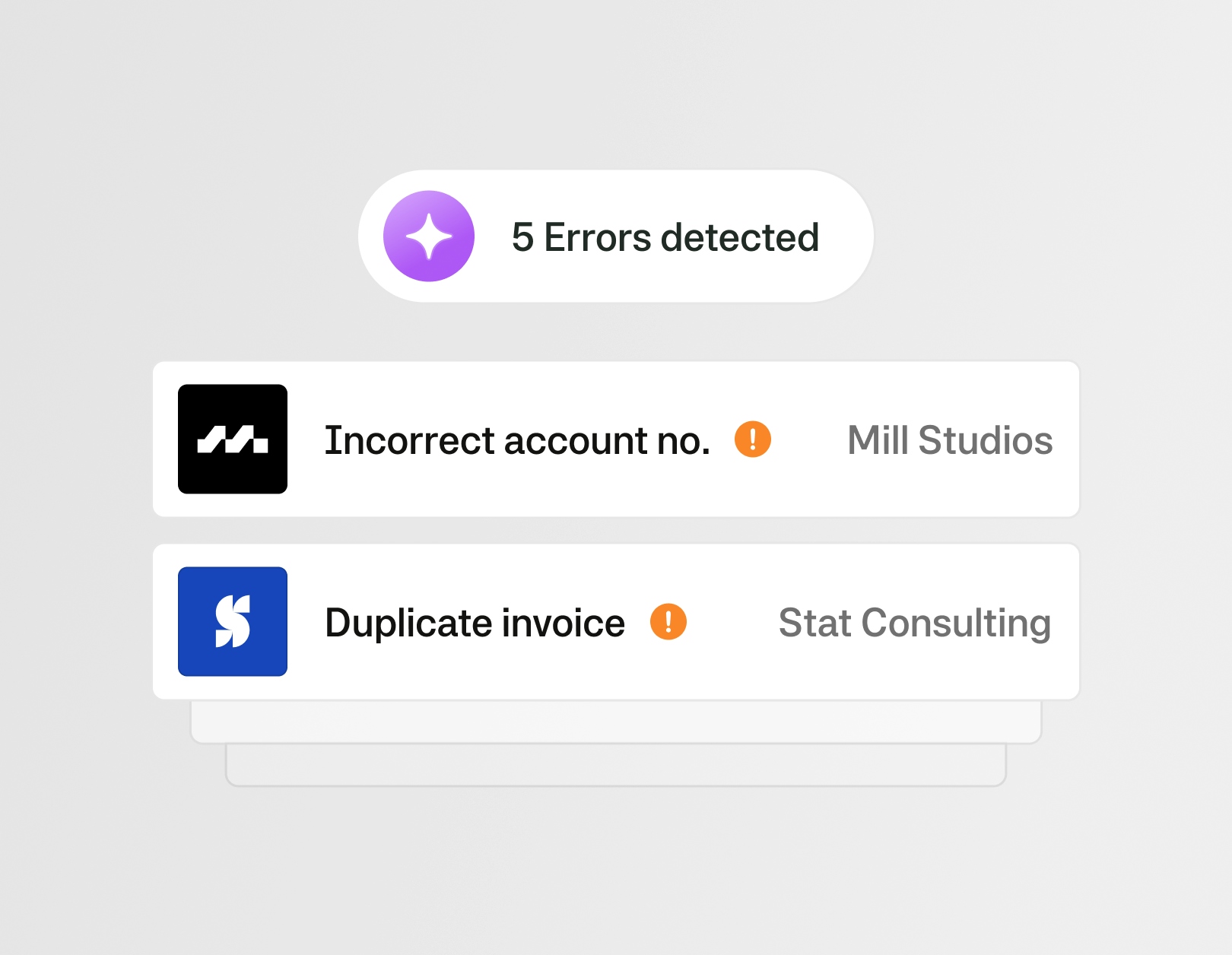This screenshot has width=1232, height=955.
Task: Open the '5 Errors detected' text
Action: tap(665, 237)
